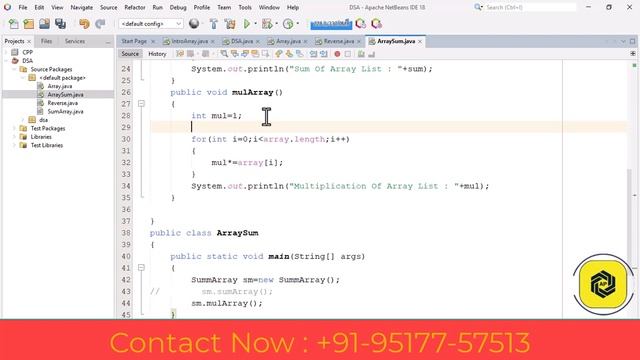
Task: Click the Comment icon in editor toolbar
Action: click(x=361, y=54)
